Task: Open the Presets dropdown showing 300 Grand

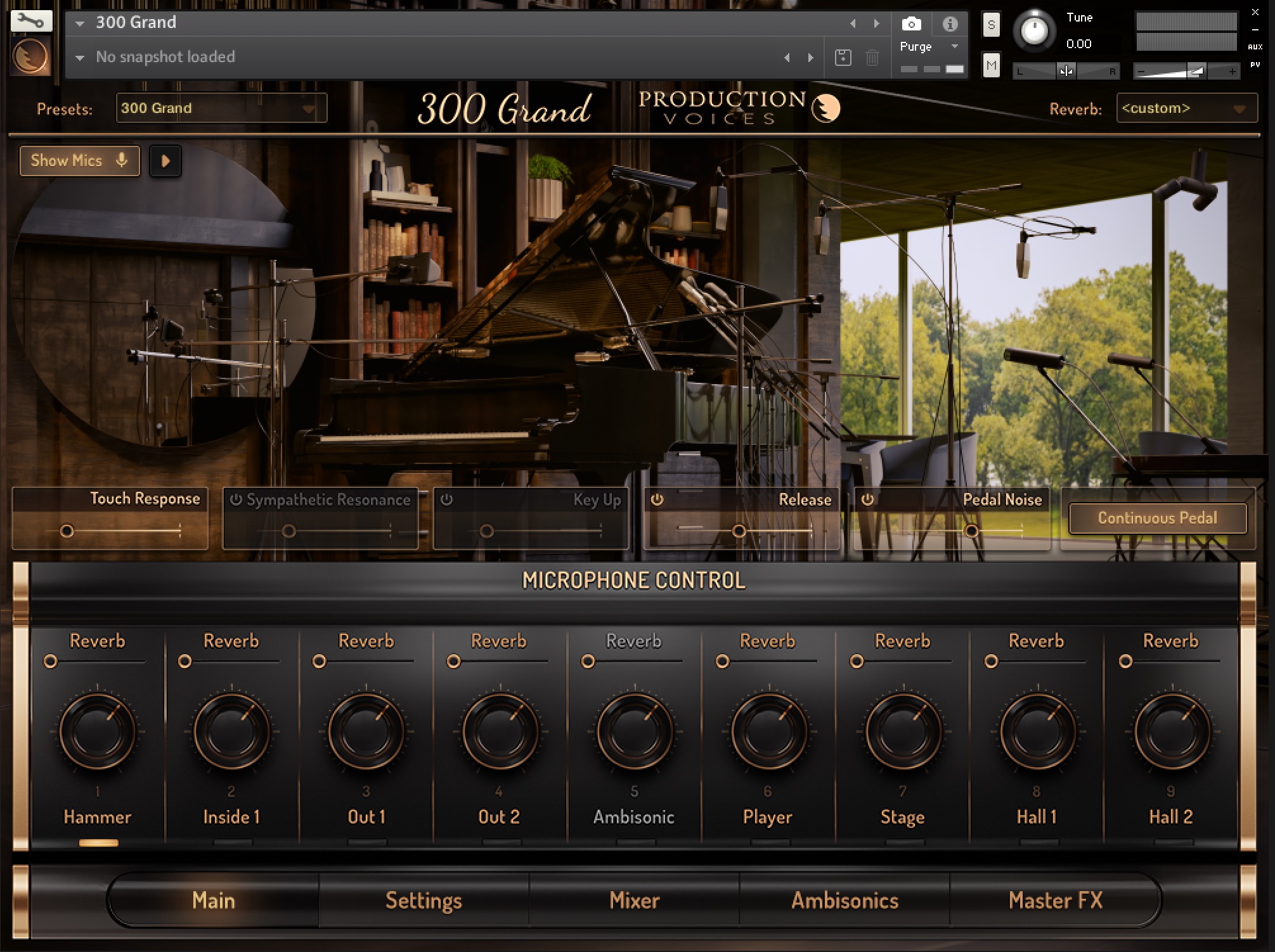Action: click(x=221, y=108)
